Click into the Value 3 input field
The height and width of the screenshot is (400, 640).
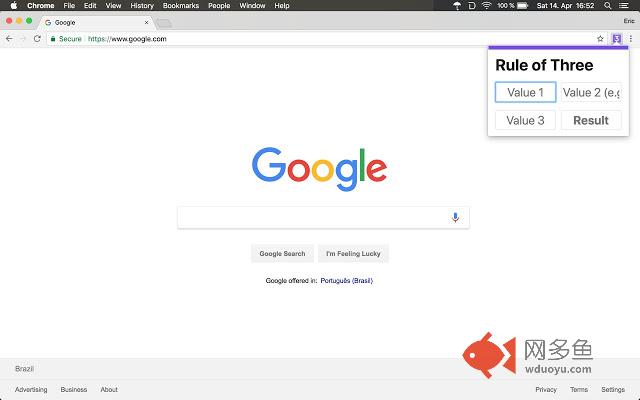[x=525, y=120]
